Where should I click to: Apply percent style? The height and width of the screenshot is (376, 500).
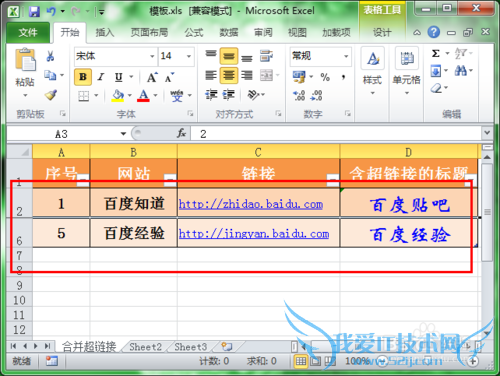325,77
